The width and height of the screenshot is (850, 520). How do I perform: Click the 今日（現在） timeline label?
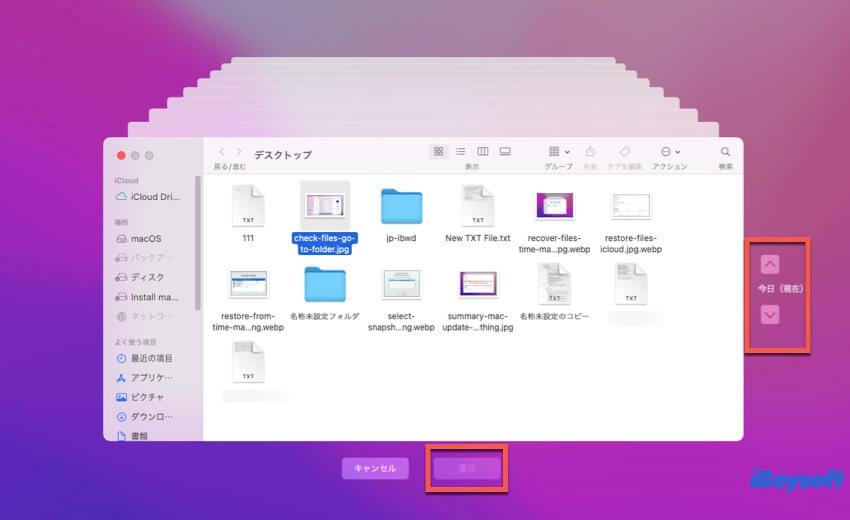[780, 288]
